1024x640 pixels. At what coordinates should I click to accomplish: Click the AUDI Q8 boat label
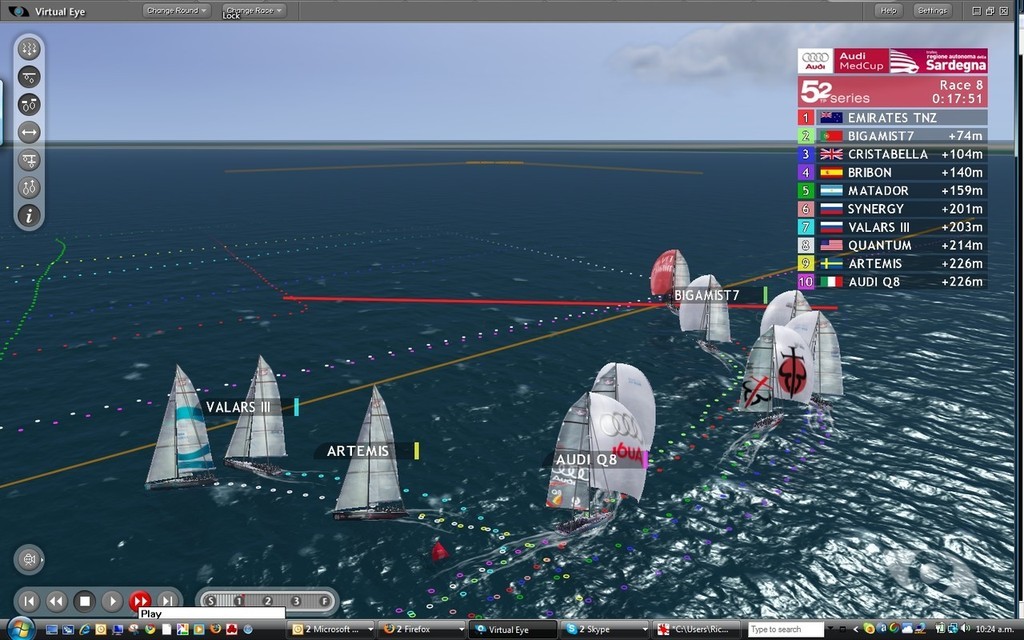[595, 459]
